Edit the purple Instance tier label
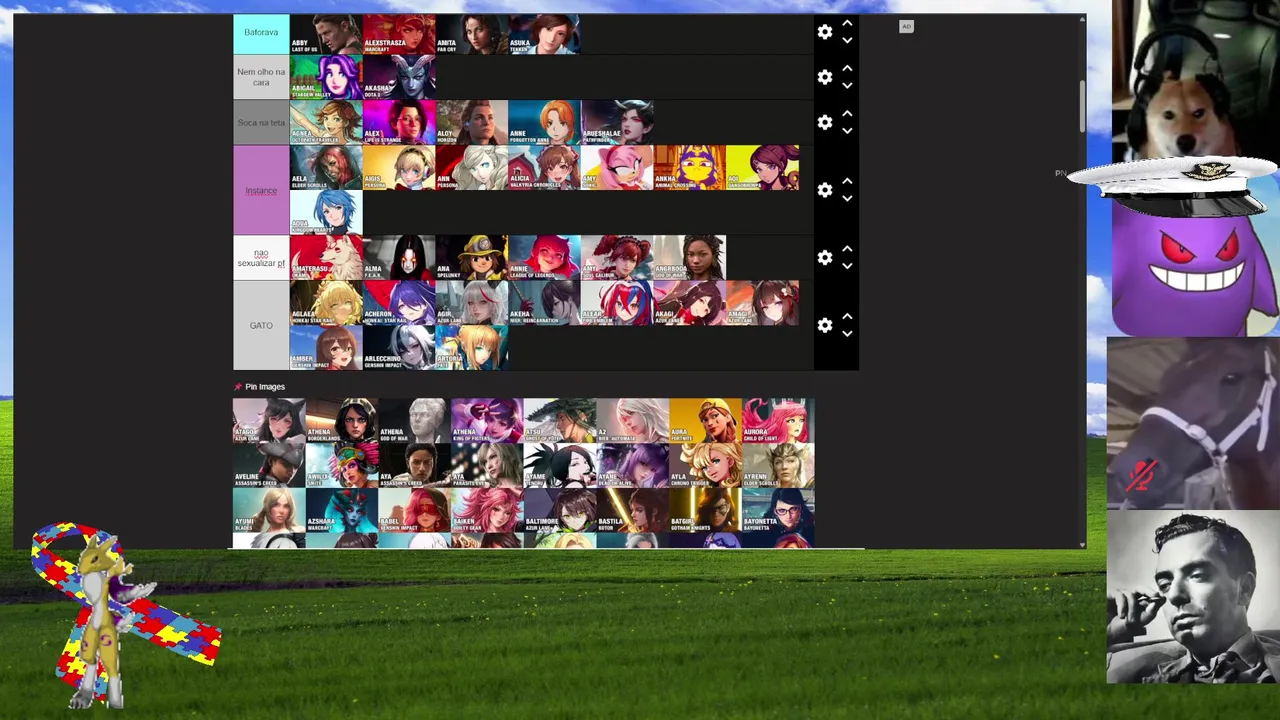1280x720 pixels. point(261,190)
